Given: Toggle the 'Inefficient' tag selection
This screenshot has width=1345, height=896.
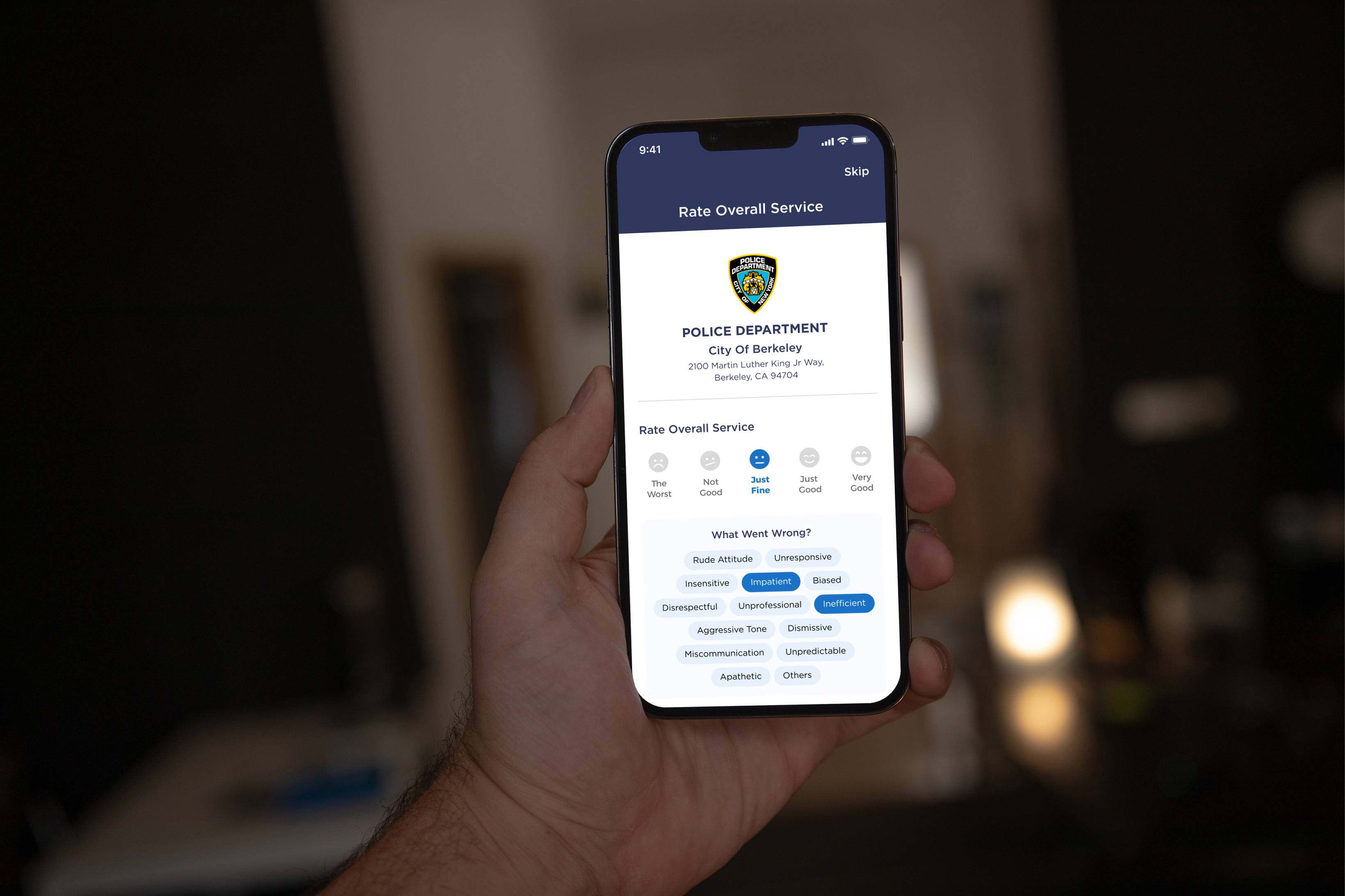Looking at the screenshot, I should pos(843,603).
